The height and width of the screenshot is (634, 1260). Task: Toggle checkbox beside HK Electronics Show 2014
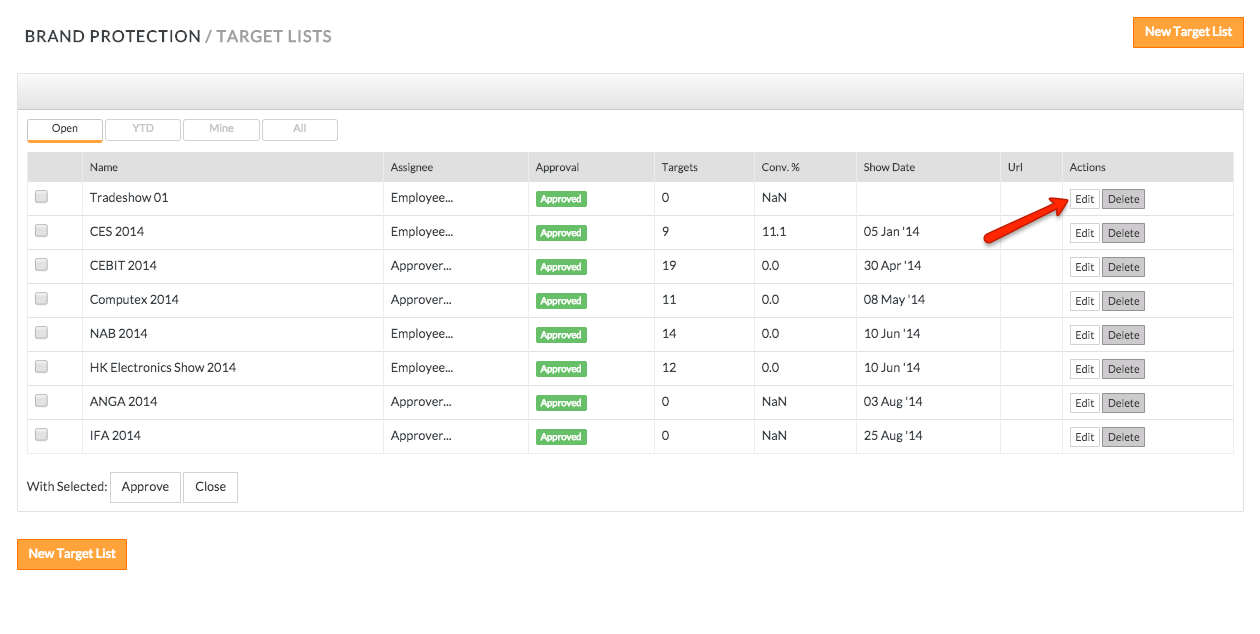[42, 367]
